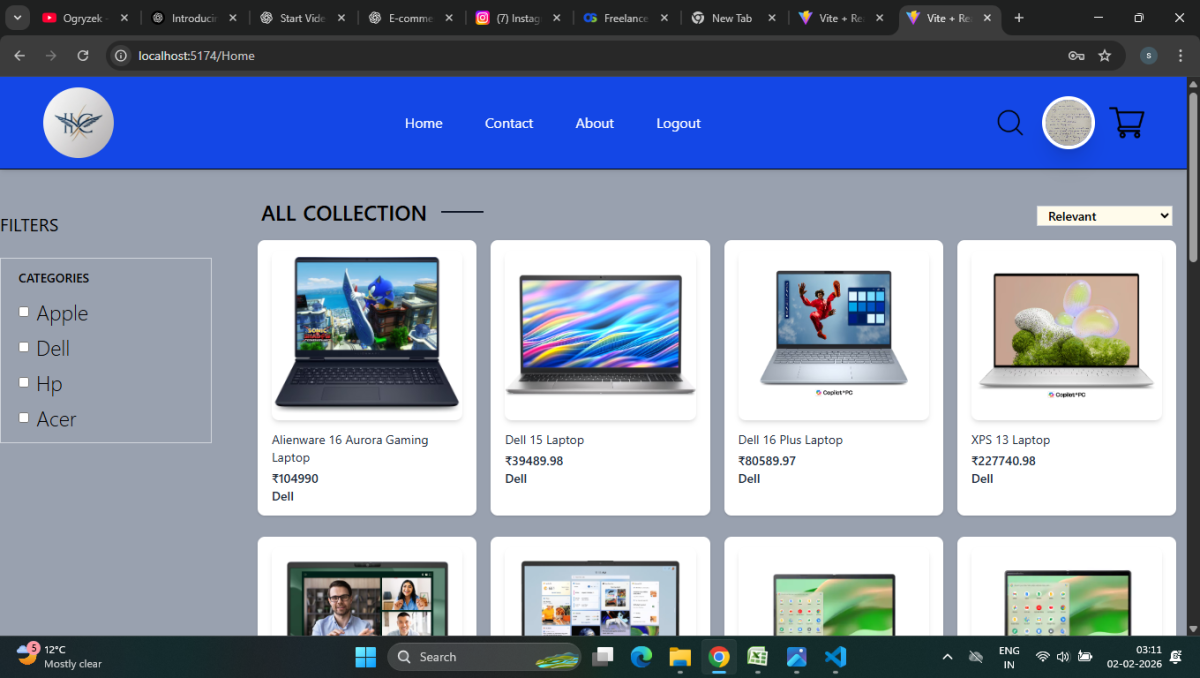The image size is (1200, 678).
Task: Expand the browser tab search chevron
Action: pos(18,18)
